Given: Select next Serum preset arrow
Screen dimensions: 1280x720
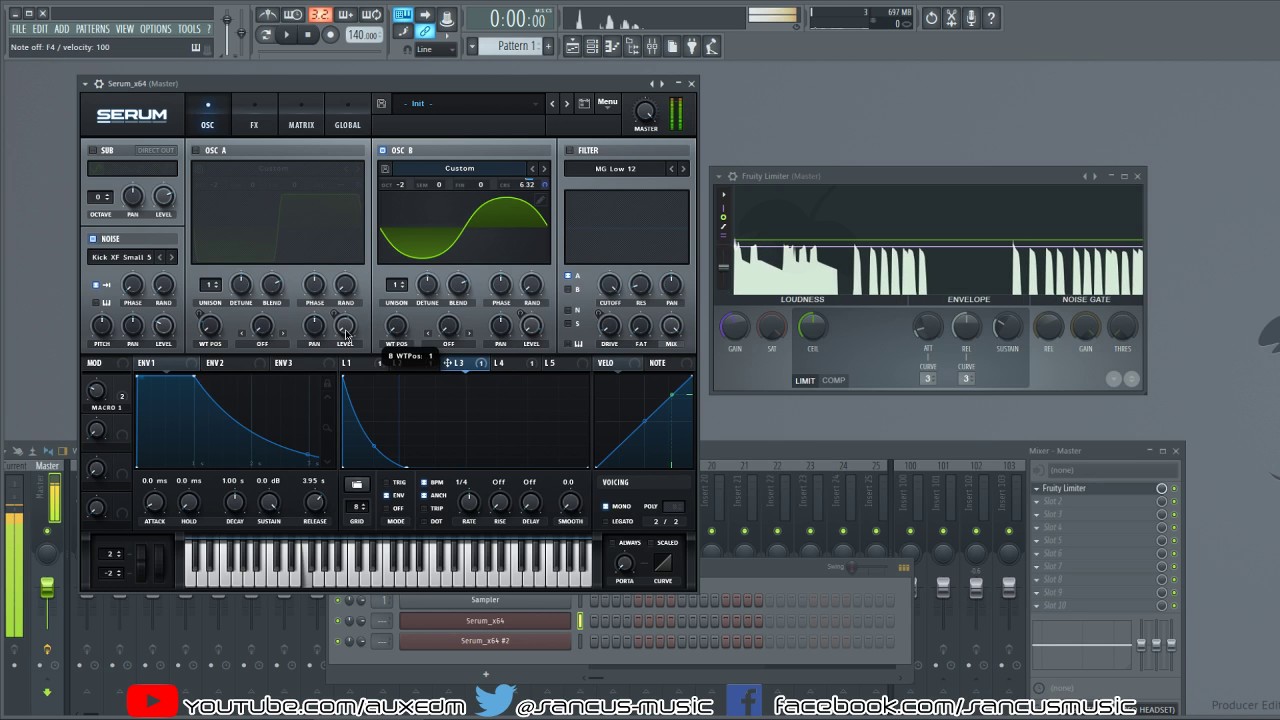Looking at the screenshot, I should pos(567,103).
